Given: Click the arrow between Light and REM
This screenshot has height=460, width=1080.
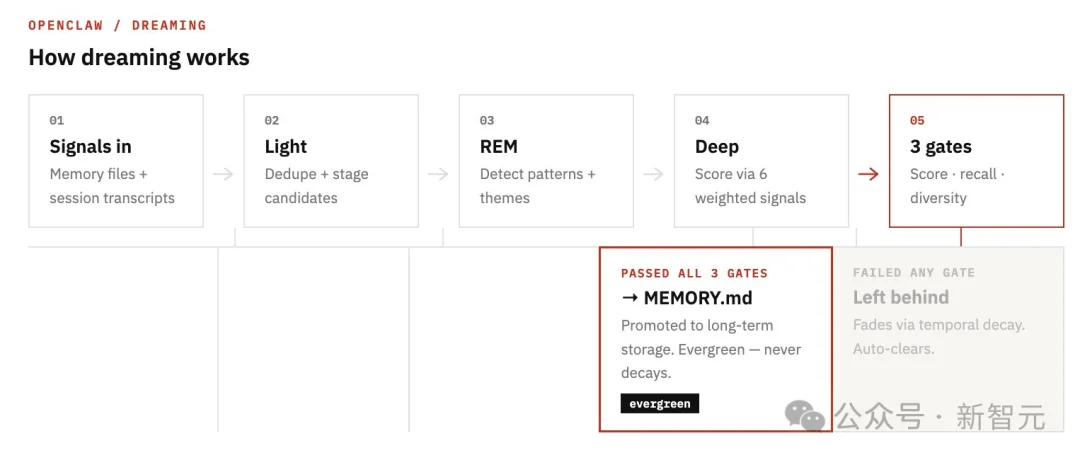Looking at the screenshot, I should 438,174.
